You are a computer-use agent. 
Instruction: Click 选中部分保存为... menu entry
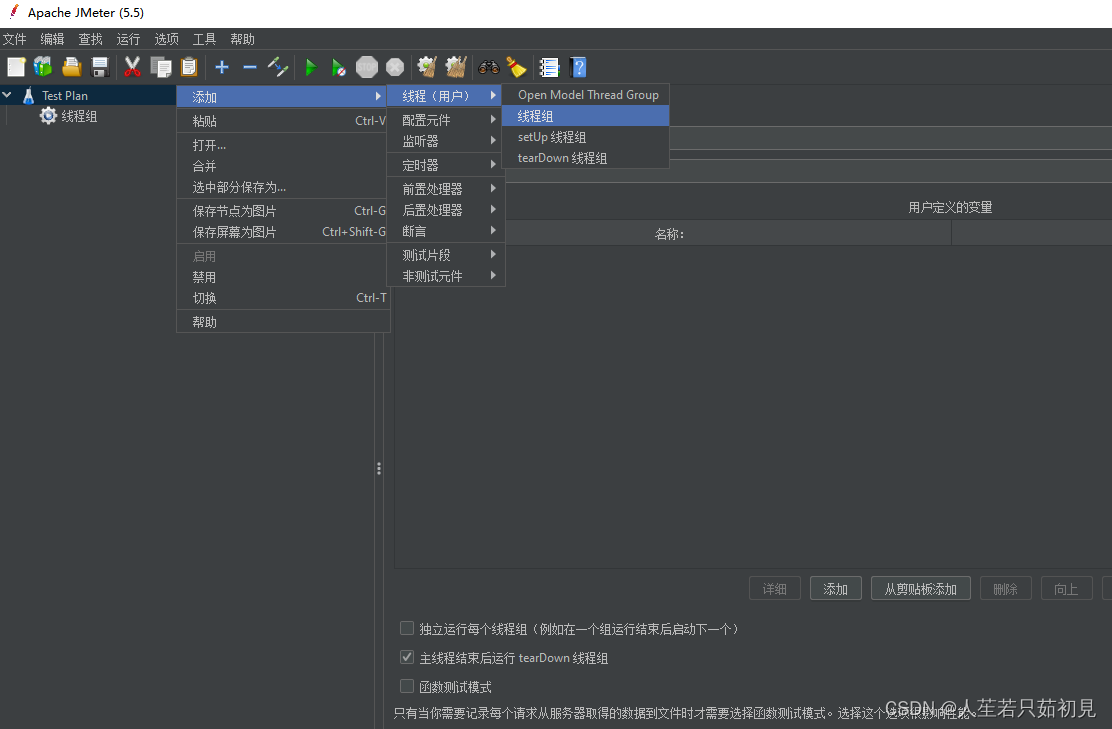283,187
